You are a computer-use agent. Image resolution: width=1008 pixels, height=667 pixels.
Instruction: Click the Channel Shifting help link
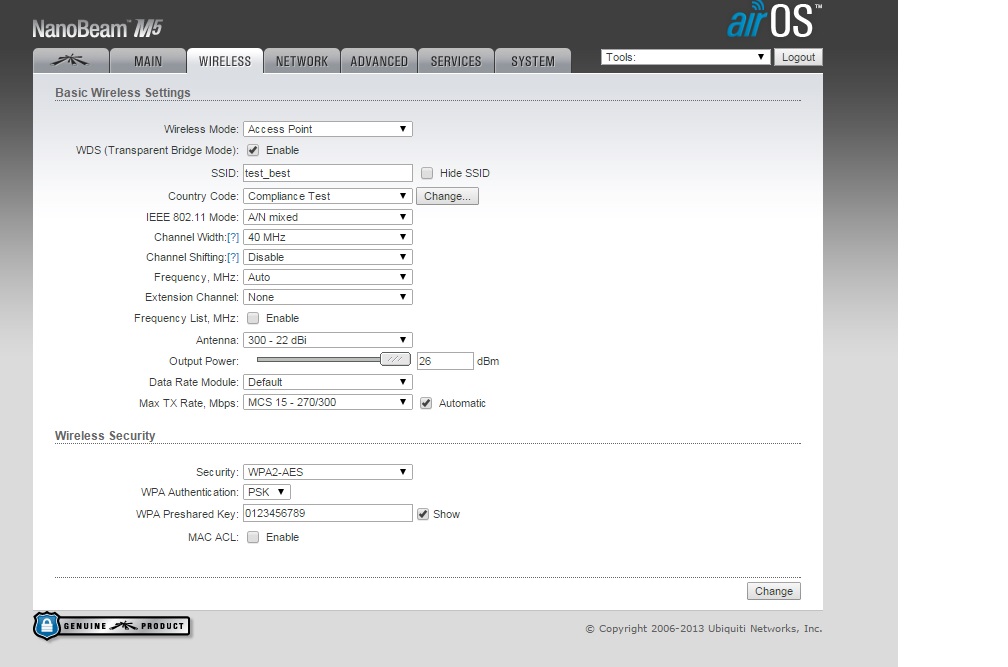(233, 257)
